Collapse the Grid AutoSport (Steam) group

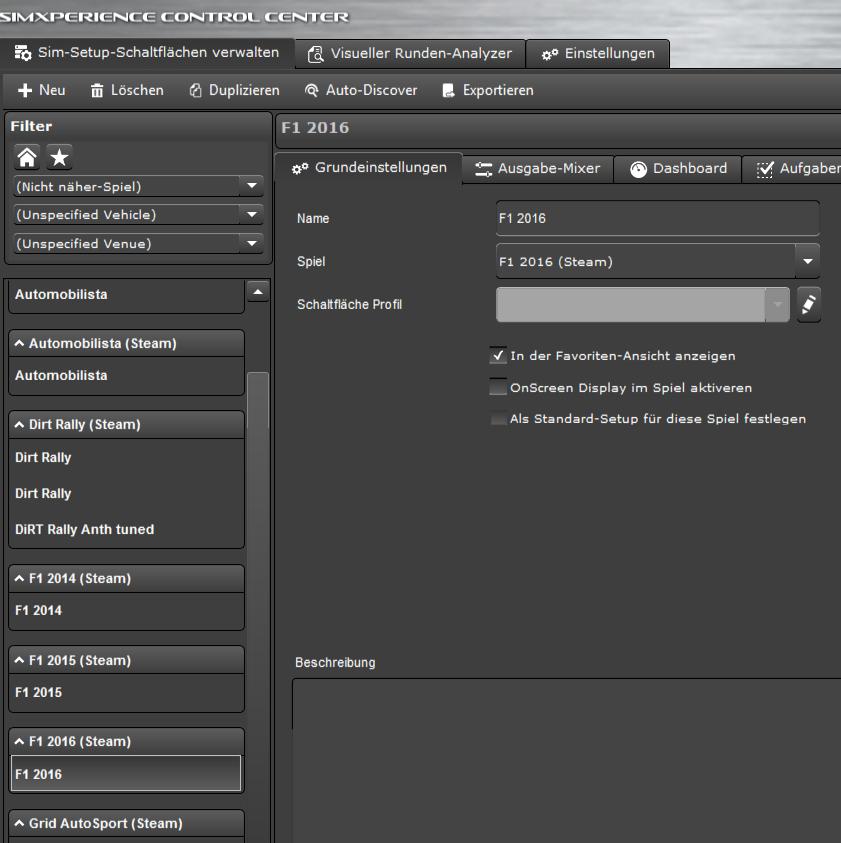19,823
